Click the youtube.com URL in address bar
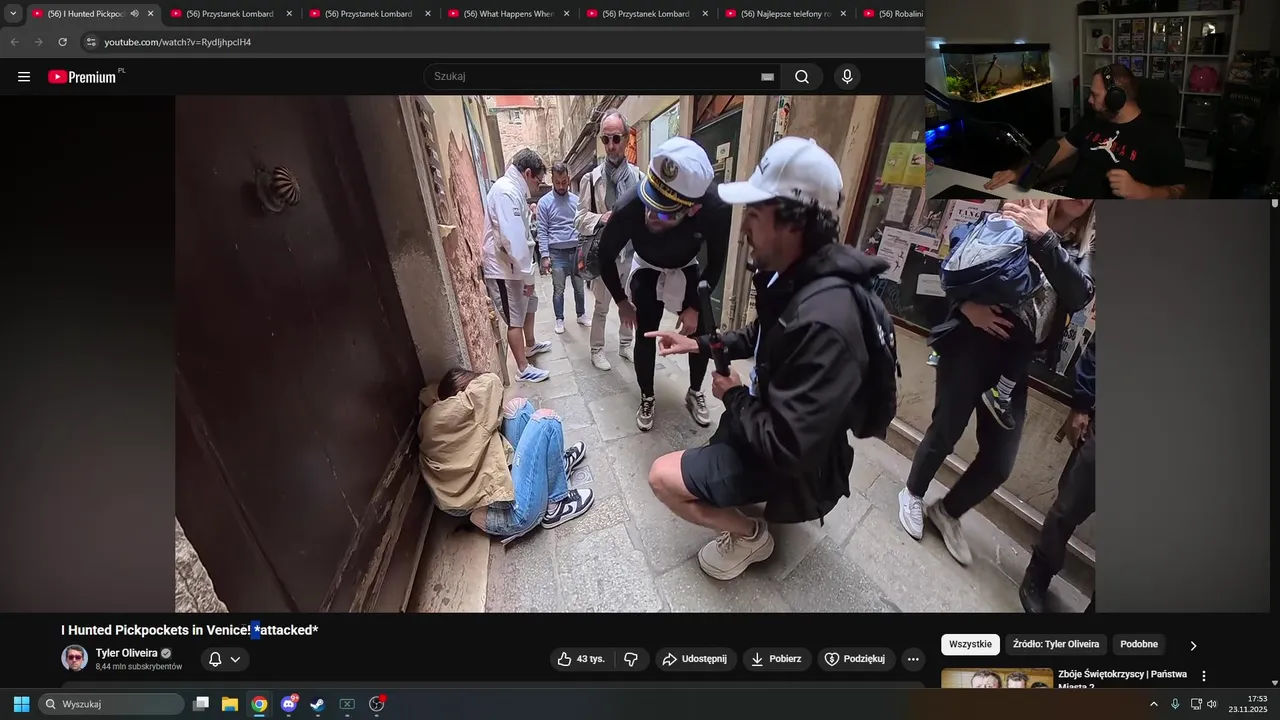The height and width of the screenshot is (720, 1280). point(178,42)
